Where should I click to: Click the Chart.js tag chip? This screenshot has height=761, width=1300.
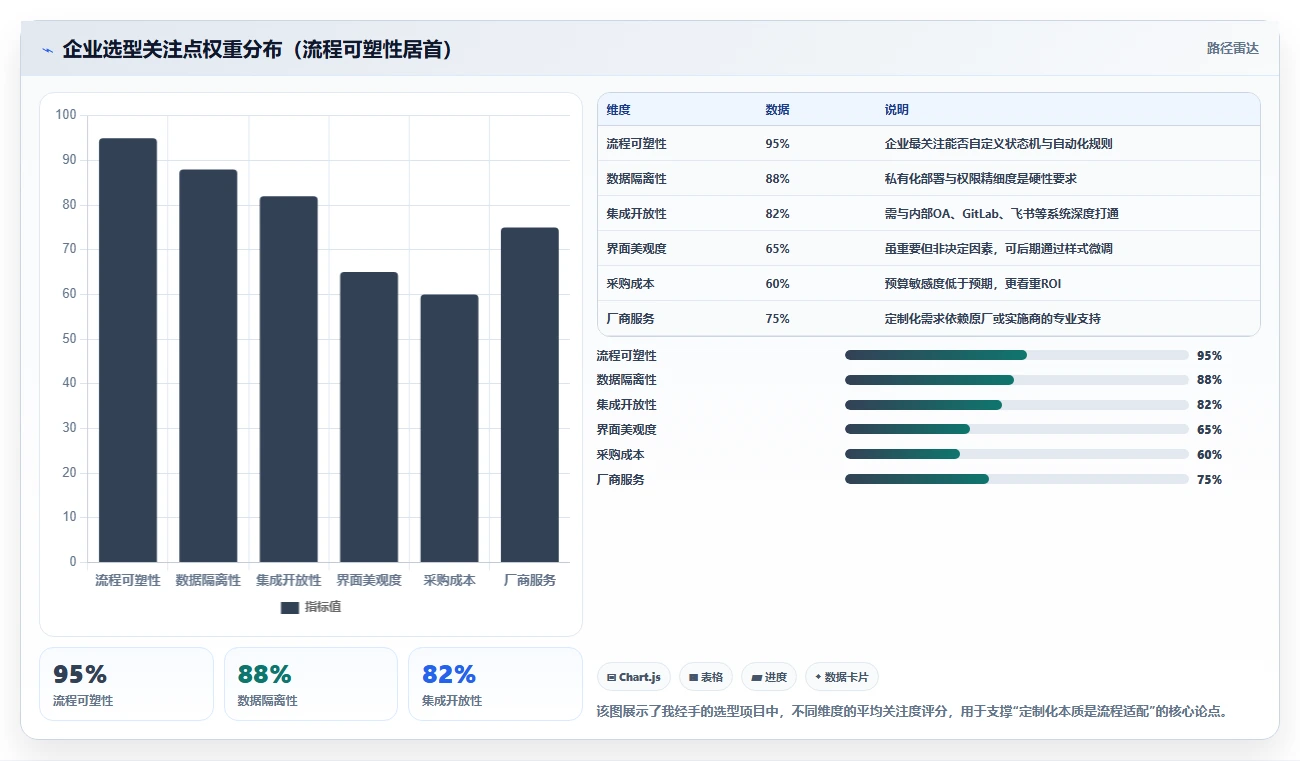pyautogui.click(x=634, y=677)
